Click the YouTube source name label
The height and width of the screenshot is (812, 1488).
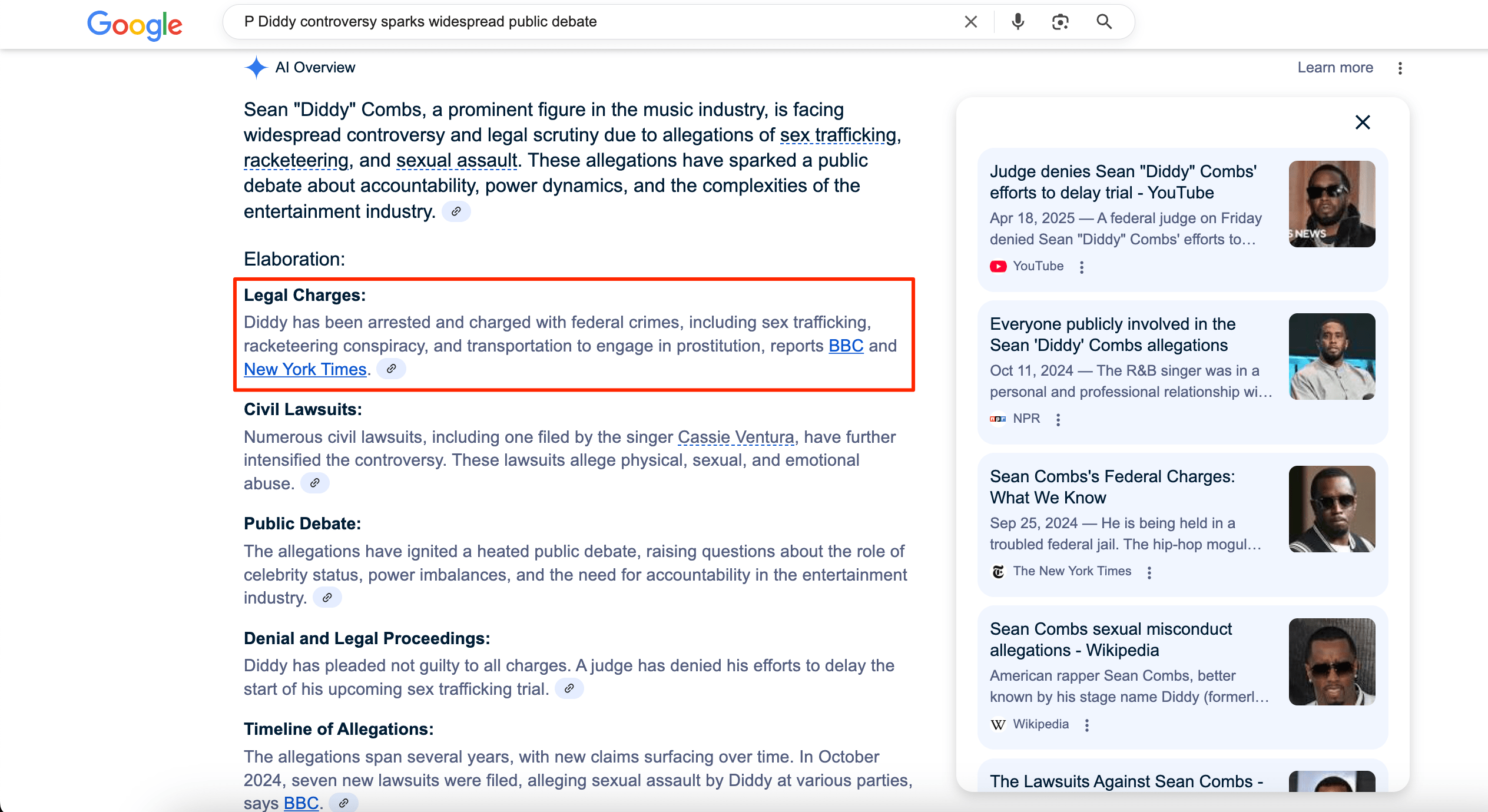[x=1038, y=266]
